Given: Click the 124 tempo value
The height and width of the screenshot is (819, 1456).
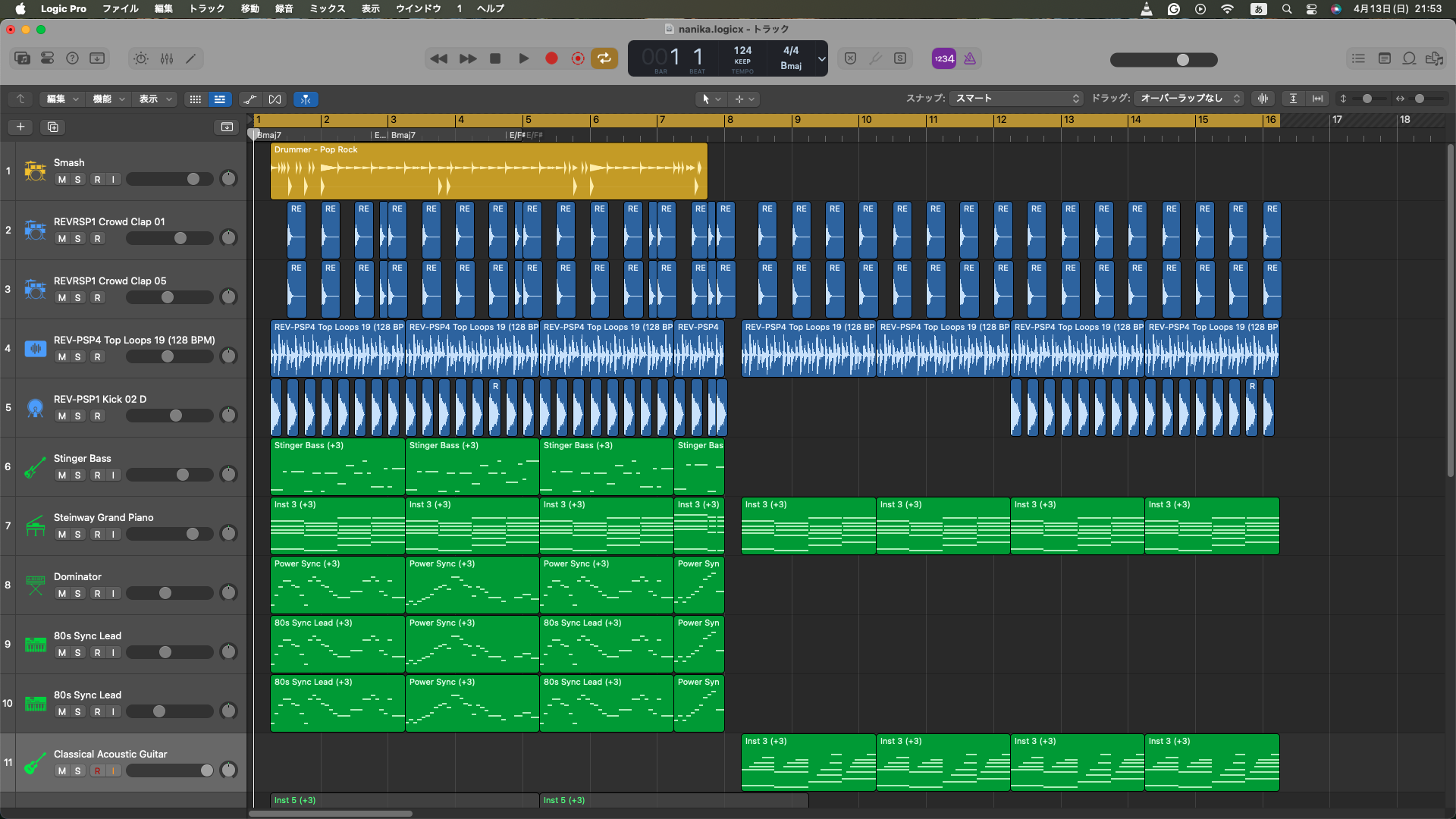Looking at the screenshot, I should tap(742, 51).
